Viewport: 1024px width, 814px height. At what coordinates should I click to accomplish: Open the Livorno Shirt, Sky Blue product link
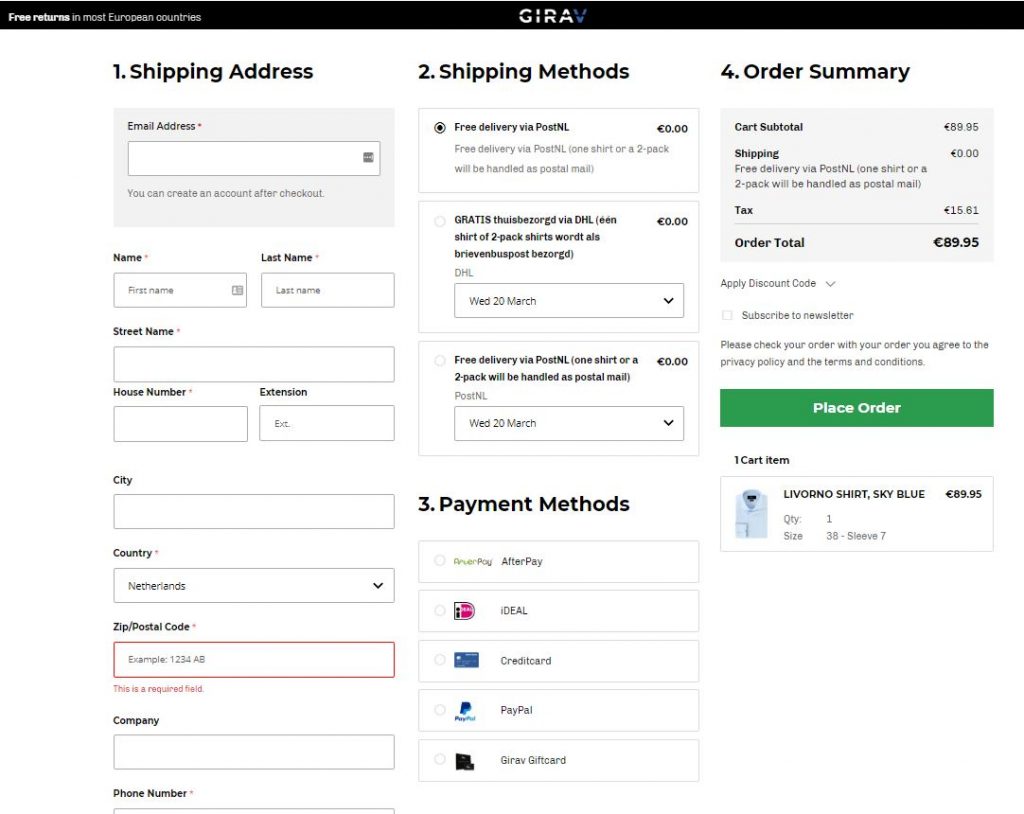(854, 494)
